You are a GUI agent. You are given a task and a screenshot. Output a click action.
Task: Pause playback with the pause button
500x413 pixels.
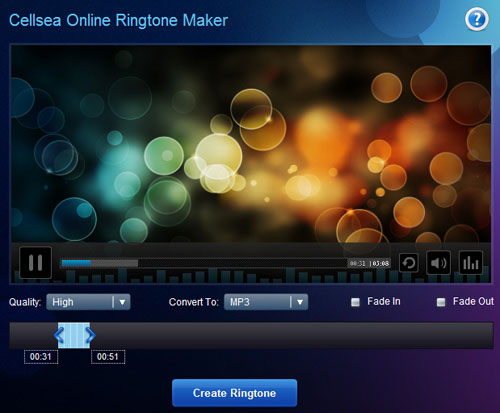35,263
